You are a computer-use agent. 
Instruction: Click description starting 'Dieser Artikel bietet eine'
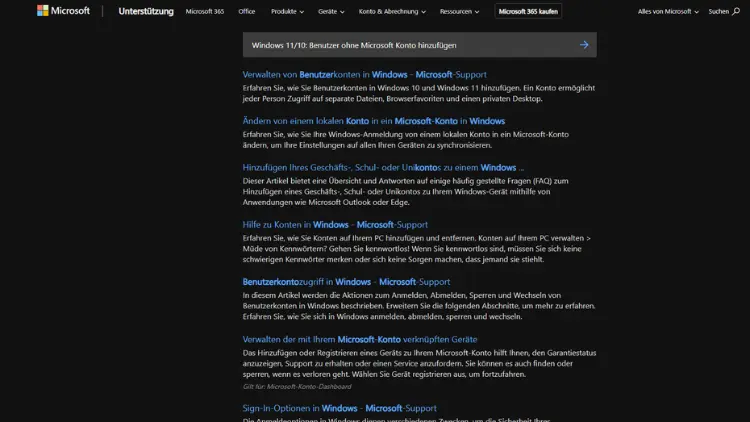tap(406, 191)
